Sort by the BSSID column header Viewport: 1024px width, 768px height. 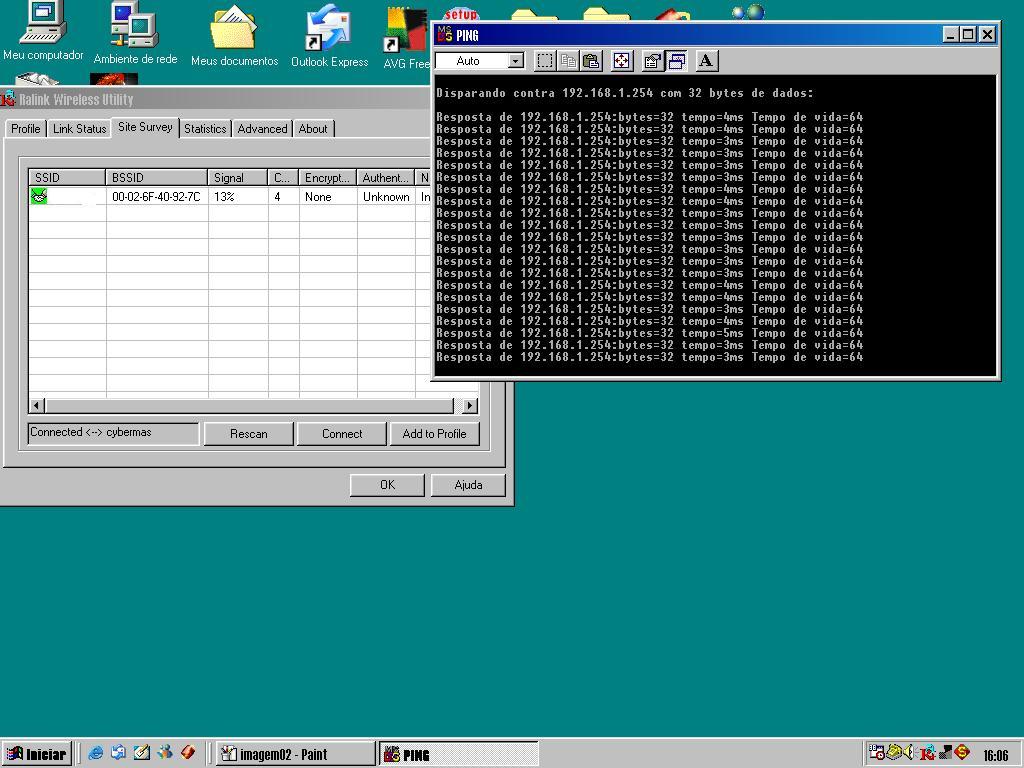(x=157, y=178)
